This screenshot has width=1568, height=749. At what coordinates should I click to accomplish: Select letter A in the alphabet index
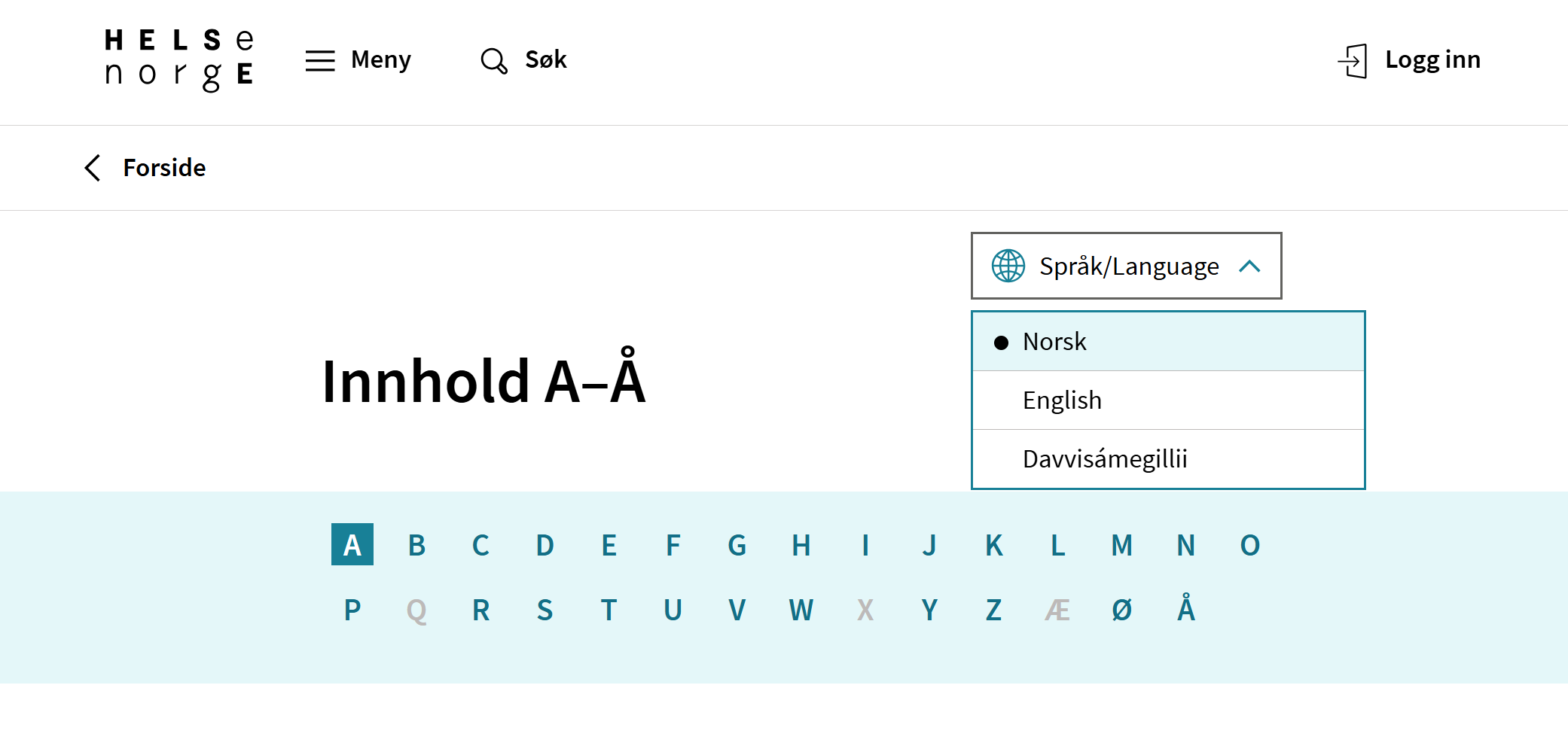coord(352,545)
